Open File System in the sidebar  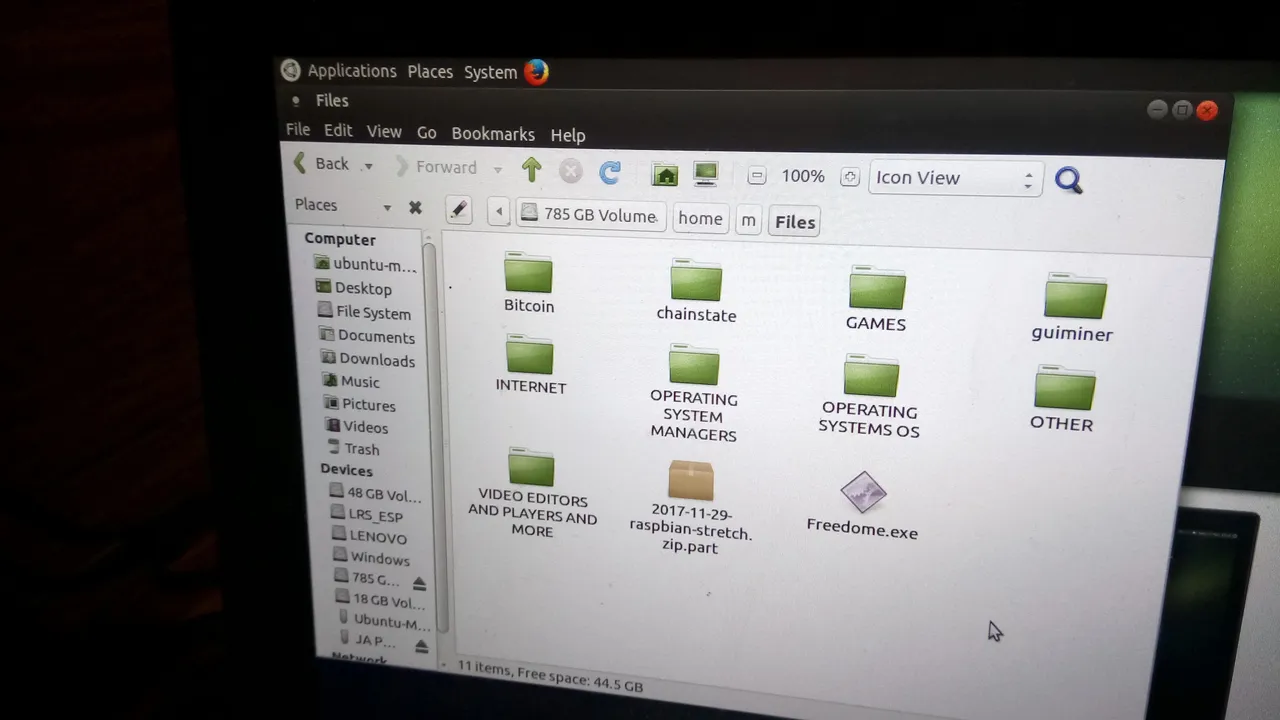click(x=364, y=312)
